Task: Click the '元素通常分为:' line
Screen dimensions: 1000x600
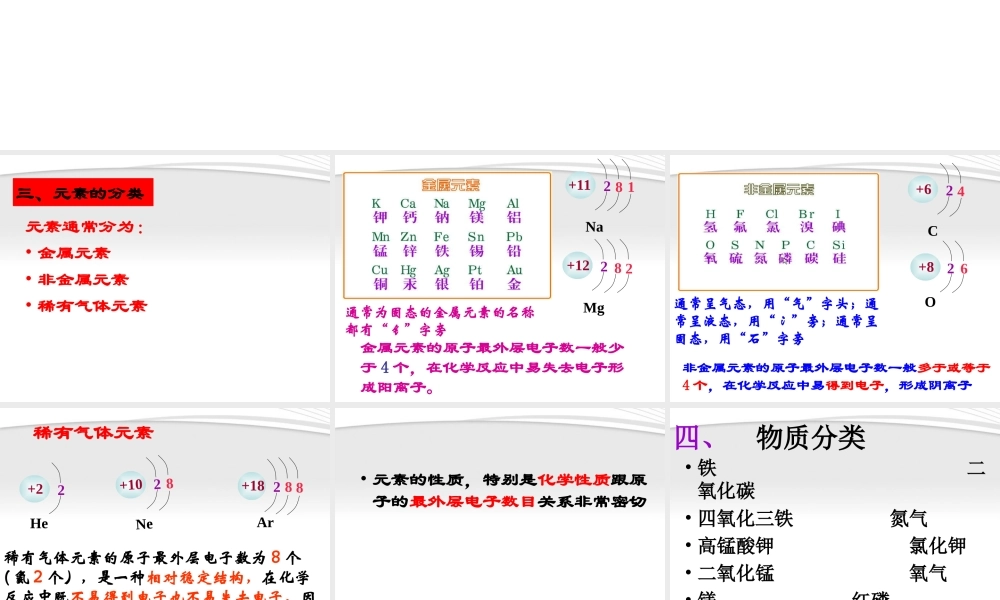Action: click(x=85, y=227)
